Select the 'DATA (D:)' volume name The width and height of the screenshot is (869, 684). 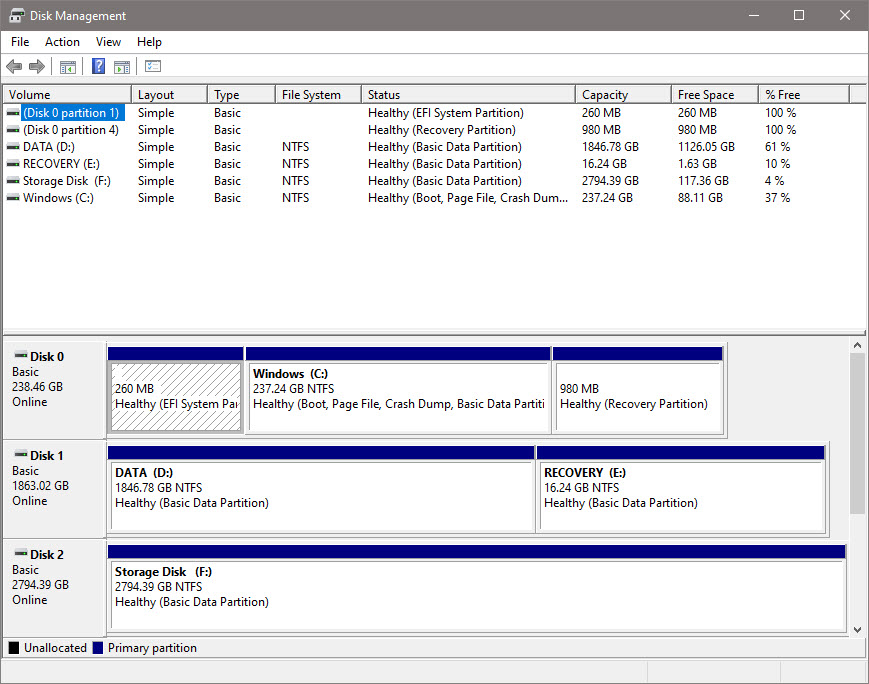click(49, 147)
